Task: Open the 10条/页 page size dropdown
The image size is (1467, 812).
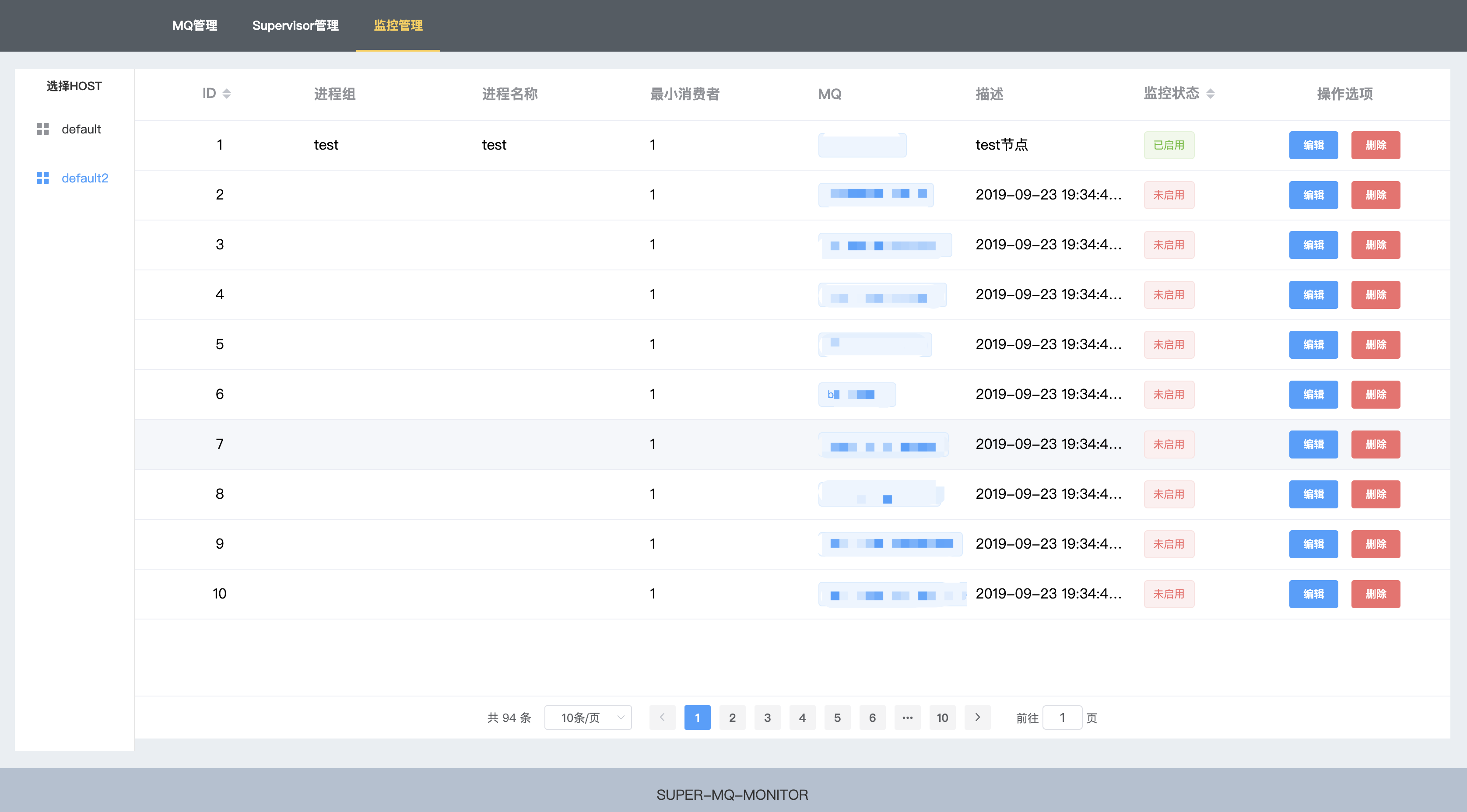Action: pyautogui.click(x=588, y=717)
